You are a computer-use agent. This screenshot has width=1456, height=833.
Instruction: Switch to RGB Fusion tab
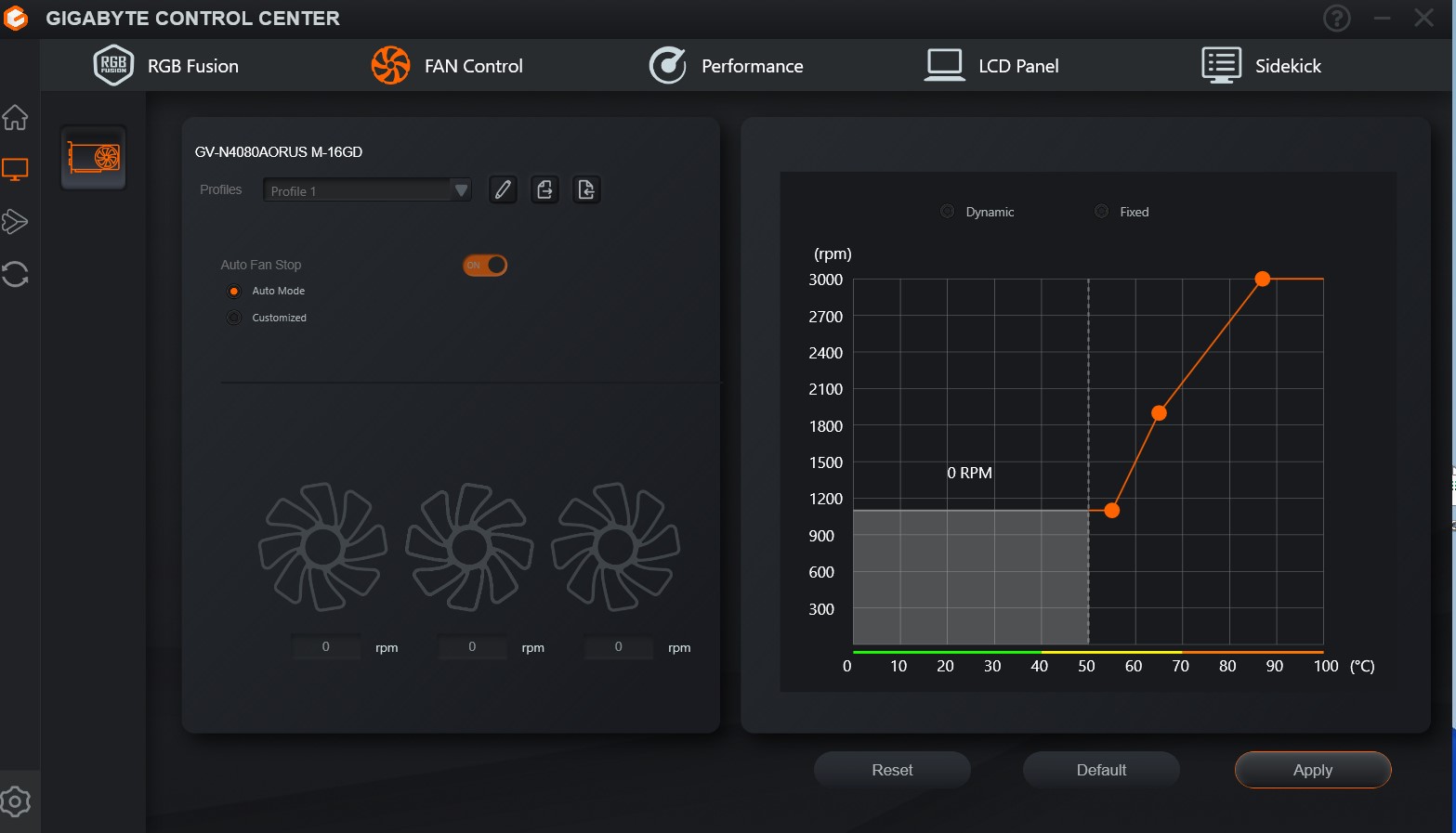167,66
